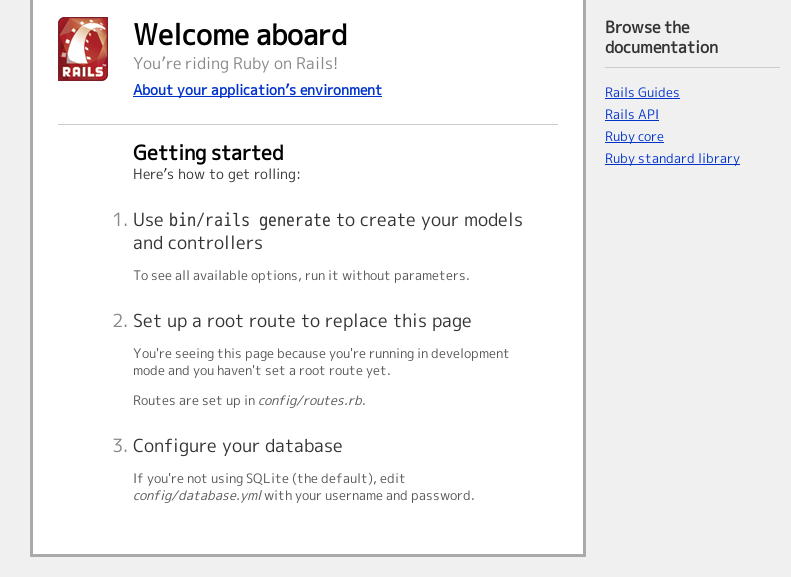
Task: Click the Welcome aboard heading
Action: tap(240, 35)
